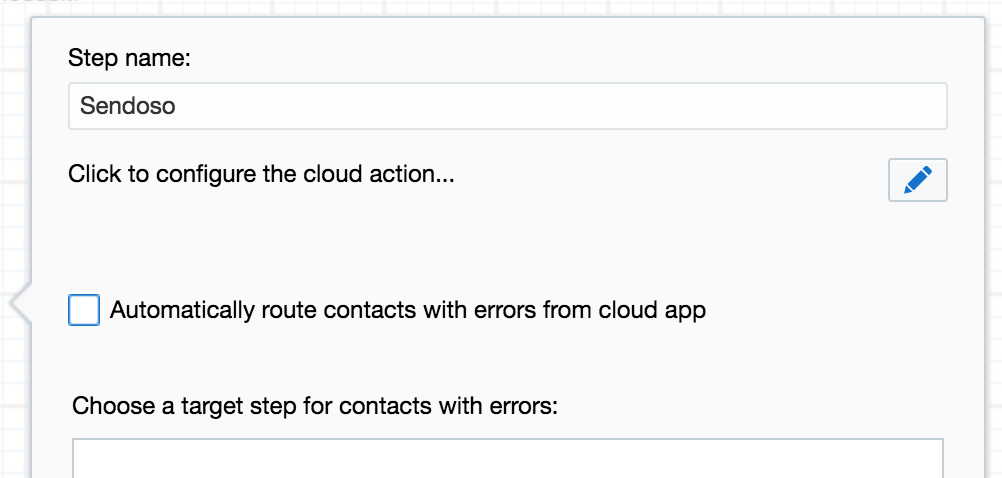1002x478 pixels.
Task: Click the canvas strip right of the panel
Action: (993, 250)
